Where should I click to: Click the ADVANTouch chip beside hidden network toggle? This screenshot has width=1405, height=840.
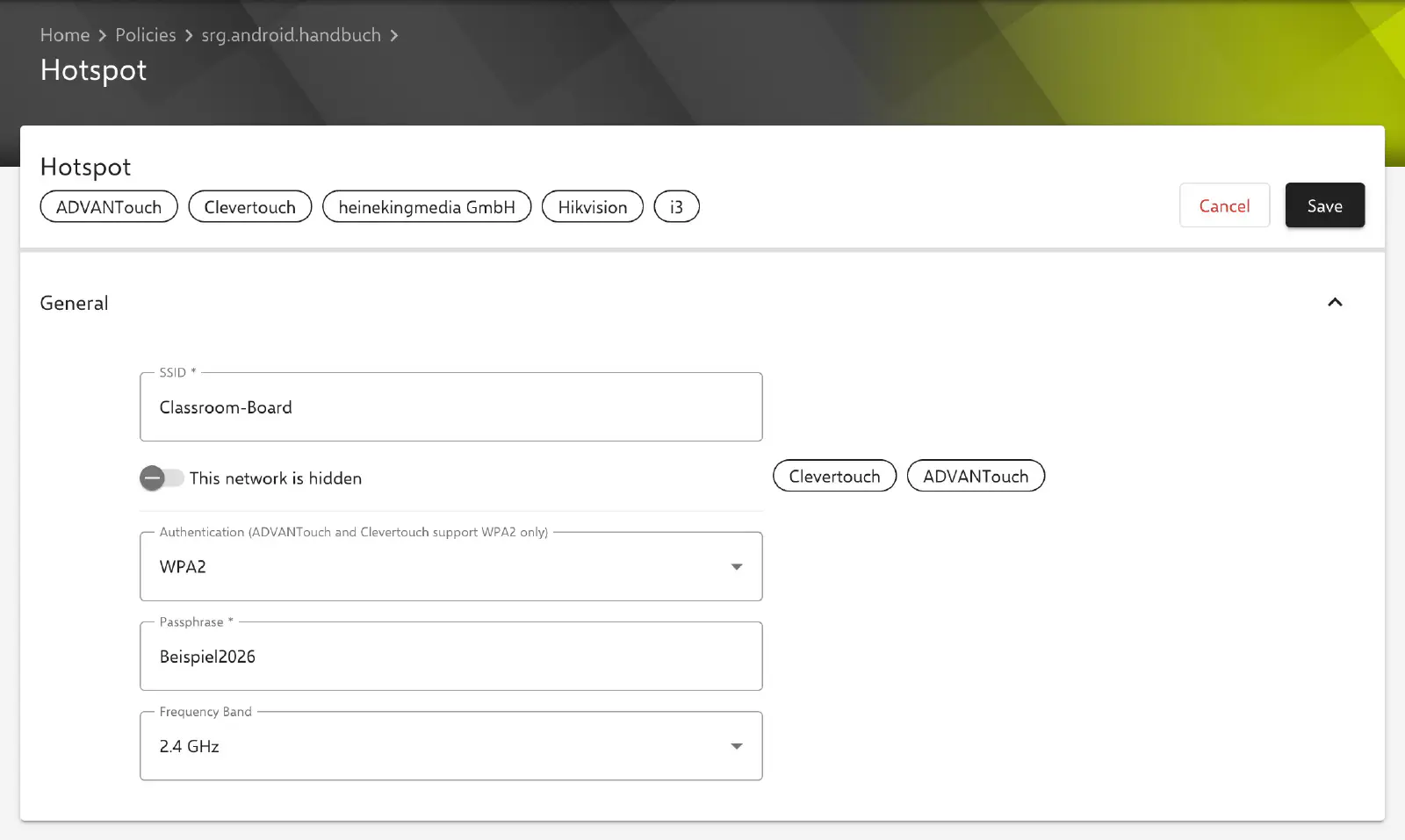(x=976, y=476)
